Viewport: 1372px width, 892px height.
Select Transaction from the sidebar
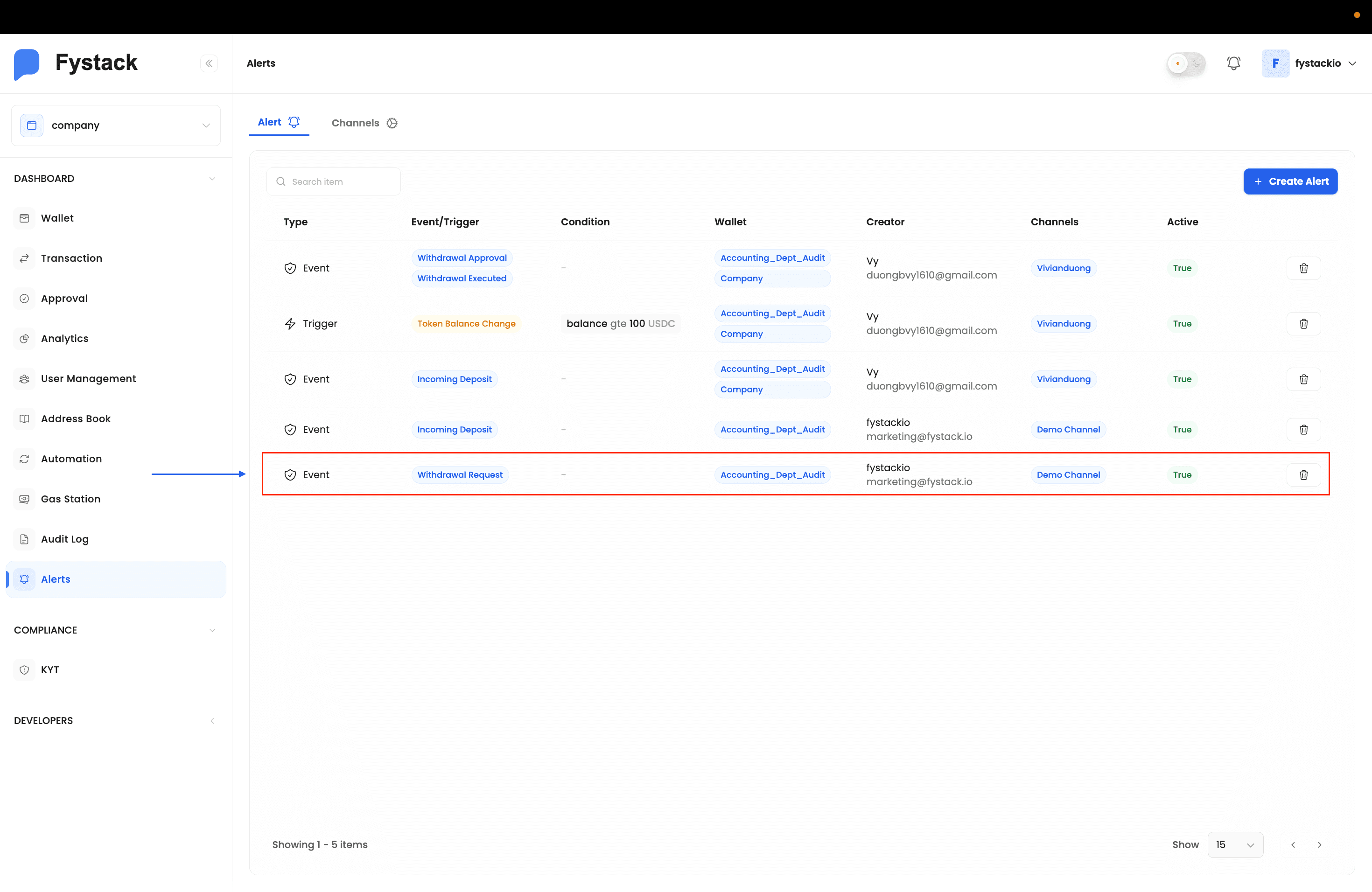(71, 258)
